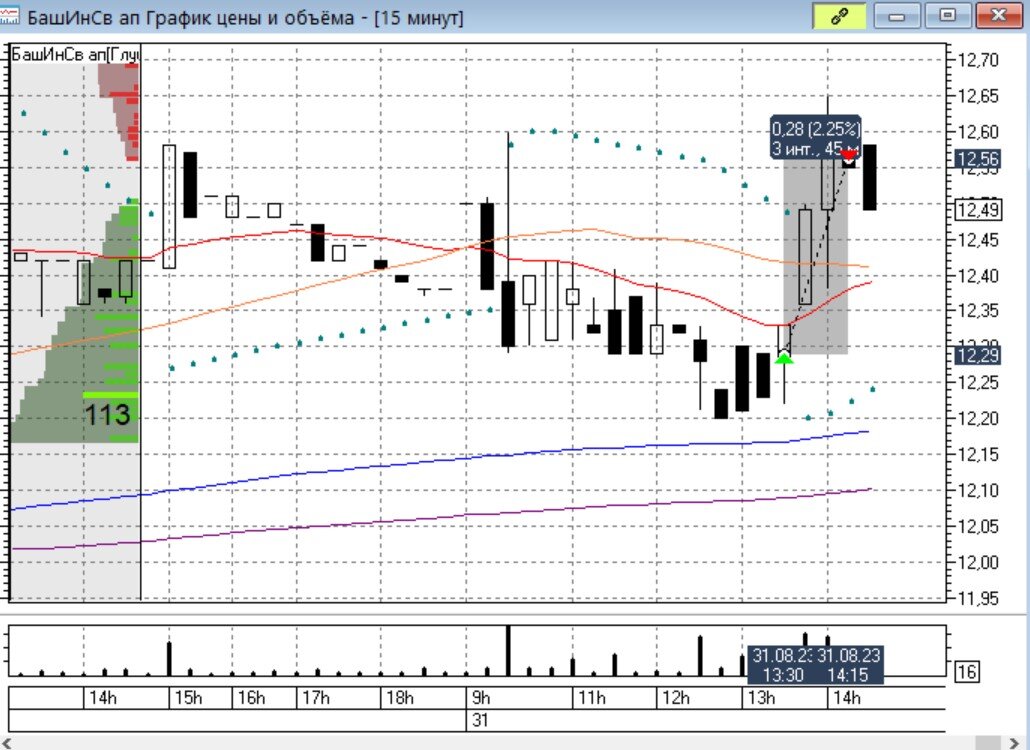Screen dimensions: 1030x750
Task: Click the 14h label near right edge
Action: pyautogui.click(x=846, y=697)
